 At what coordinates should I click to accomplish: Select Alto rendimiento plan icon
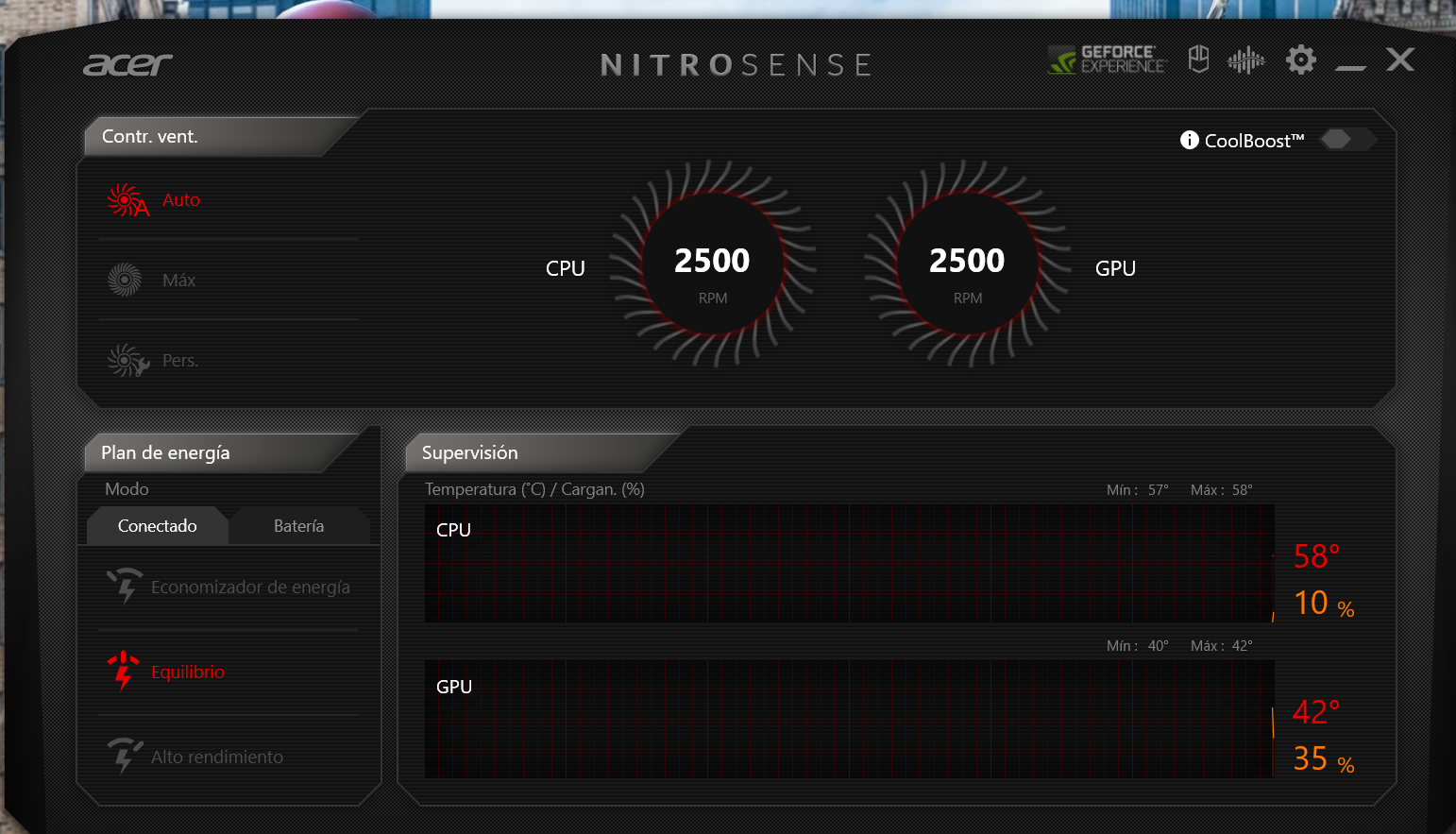[125, 756]
